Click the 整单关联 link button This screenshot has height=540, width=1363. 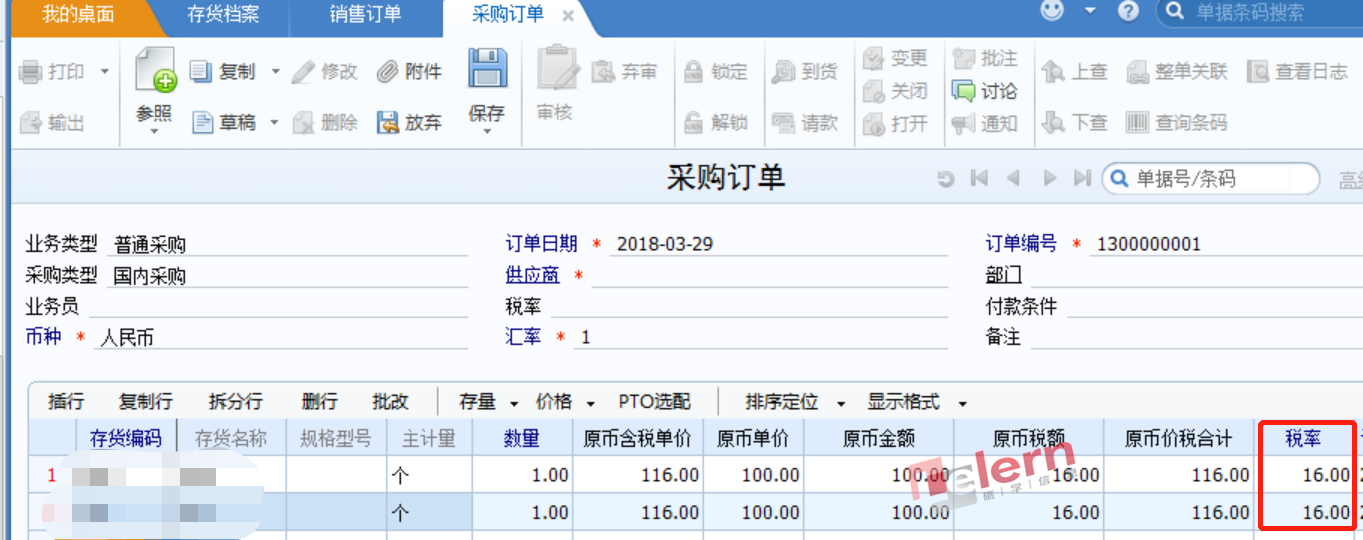(1177, 72)
